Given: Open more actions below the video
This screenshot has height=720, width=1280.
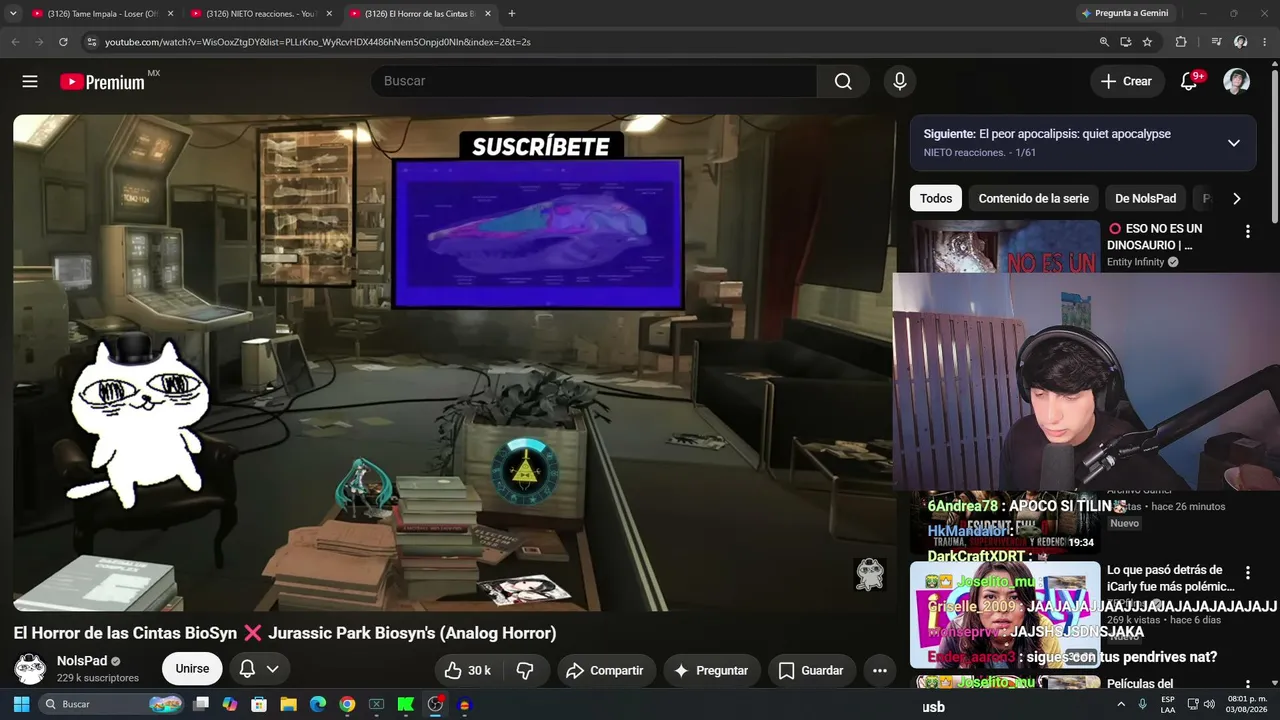Looking at the screenshot, I should 880,670.
